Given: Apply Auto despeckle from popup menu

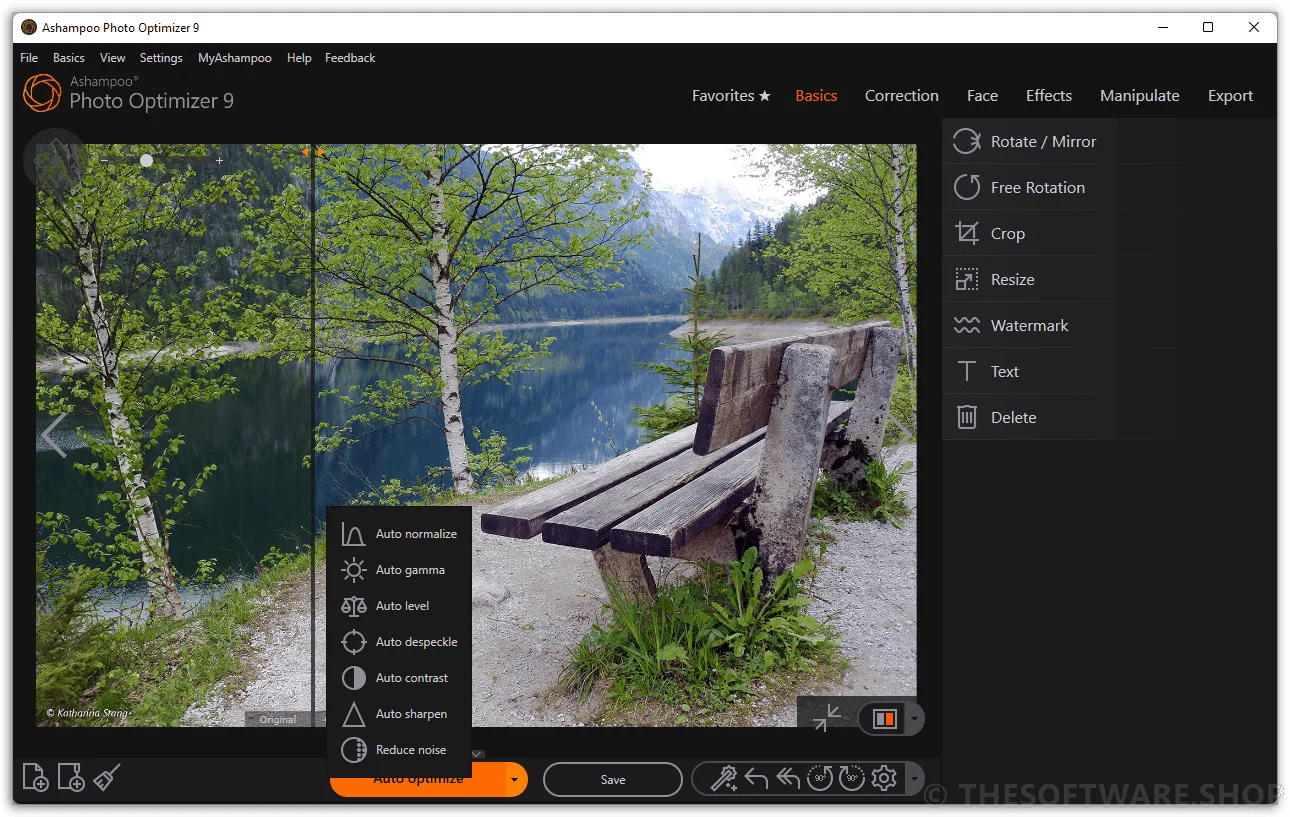Looking at the screenshot, I should click(x=399, y=642).
